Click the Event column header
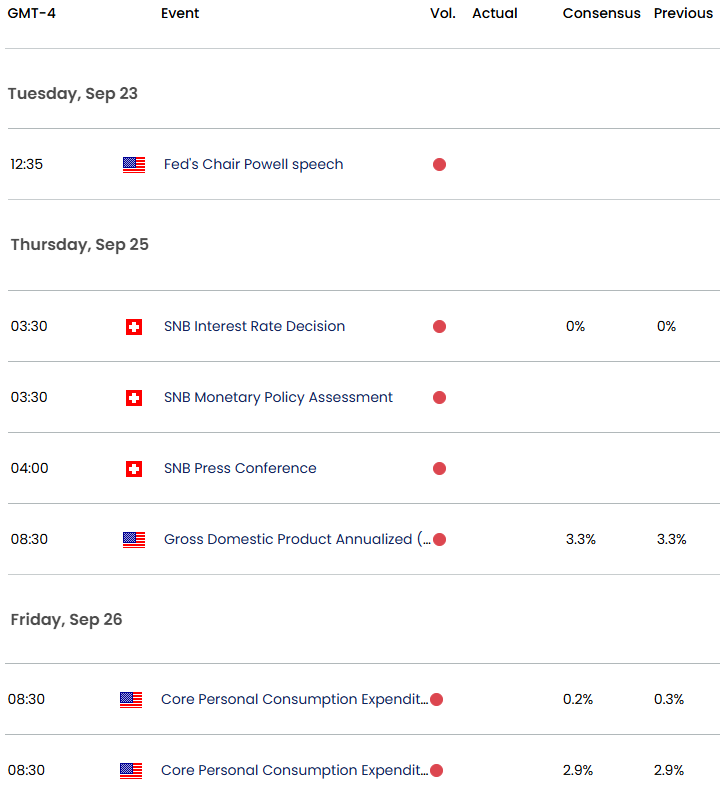This screenshot has width=720, height=791. click(x=180, y=14)
